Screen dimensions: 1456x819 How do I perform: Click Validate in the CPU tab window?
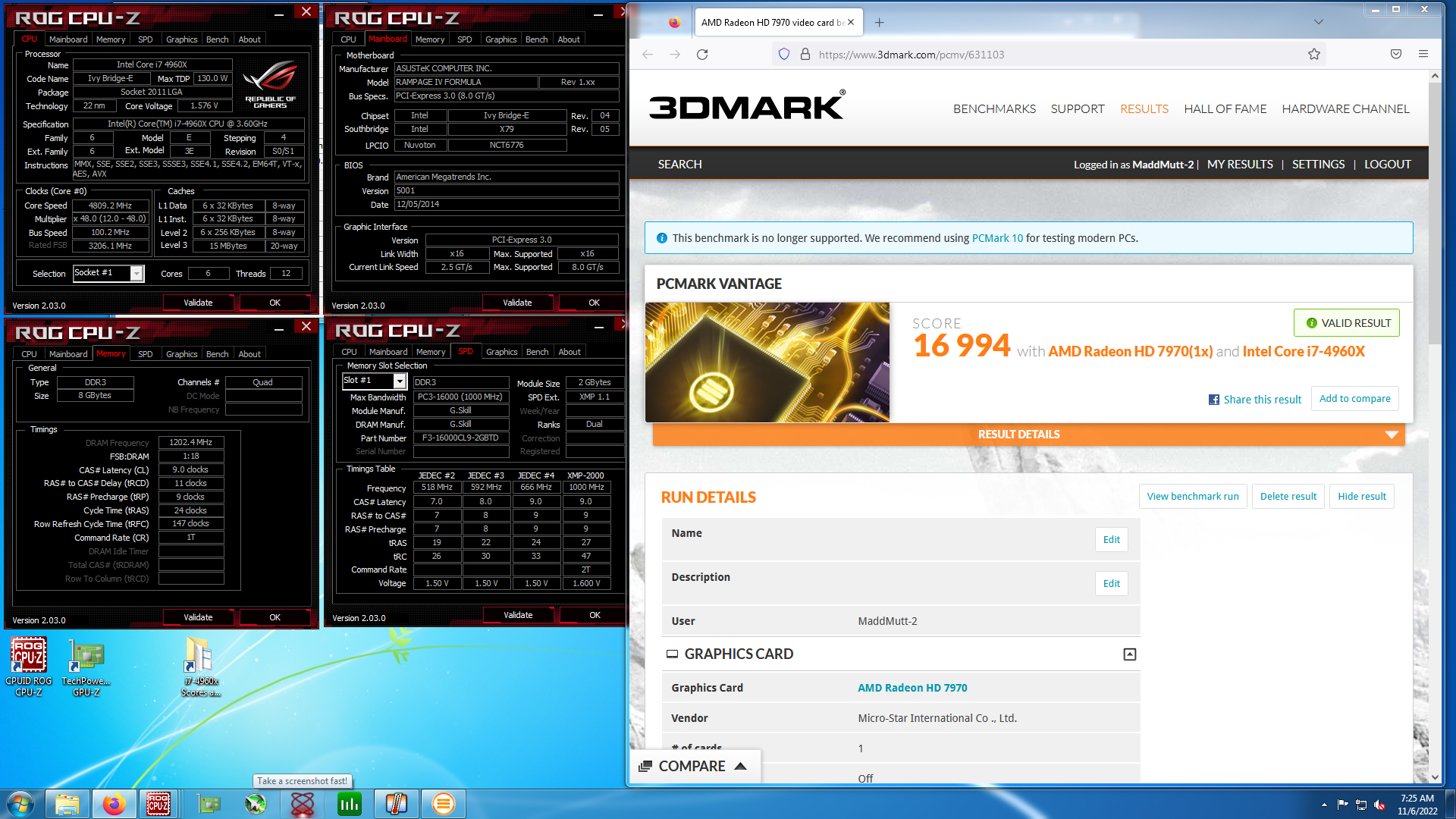point(198,303)
